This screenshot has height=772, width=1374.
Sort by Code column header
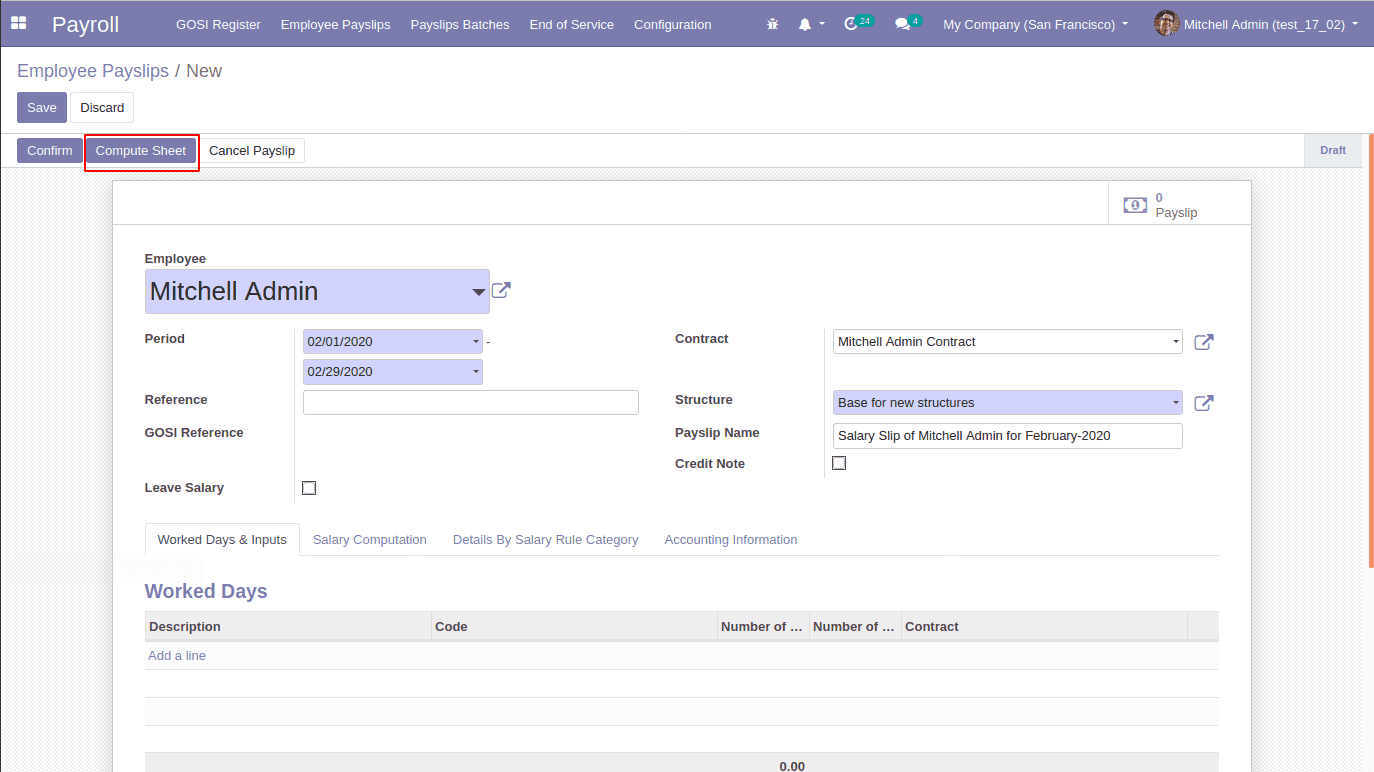click(574, 626)
